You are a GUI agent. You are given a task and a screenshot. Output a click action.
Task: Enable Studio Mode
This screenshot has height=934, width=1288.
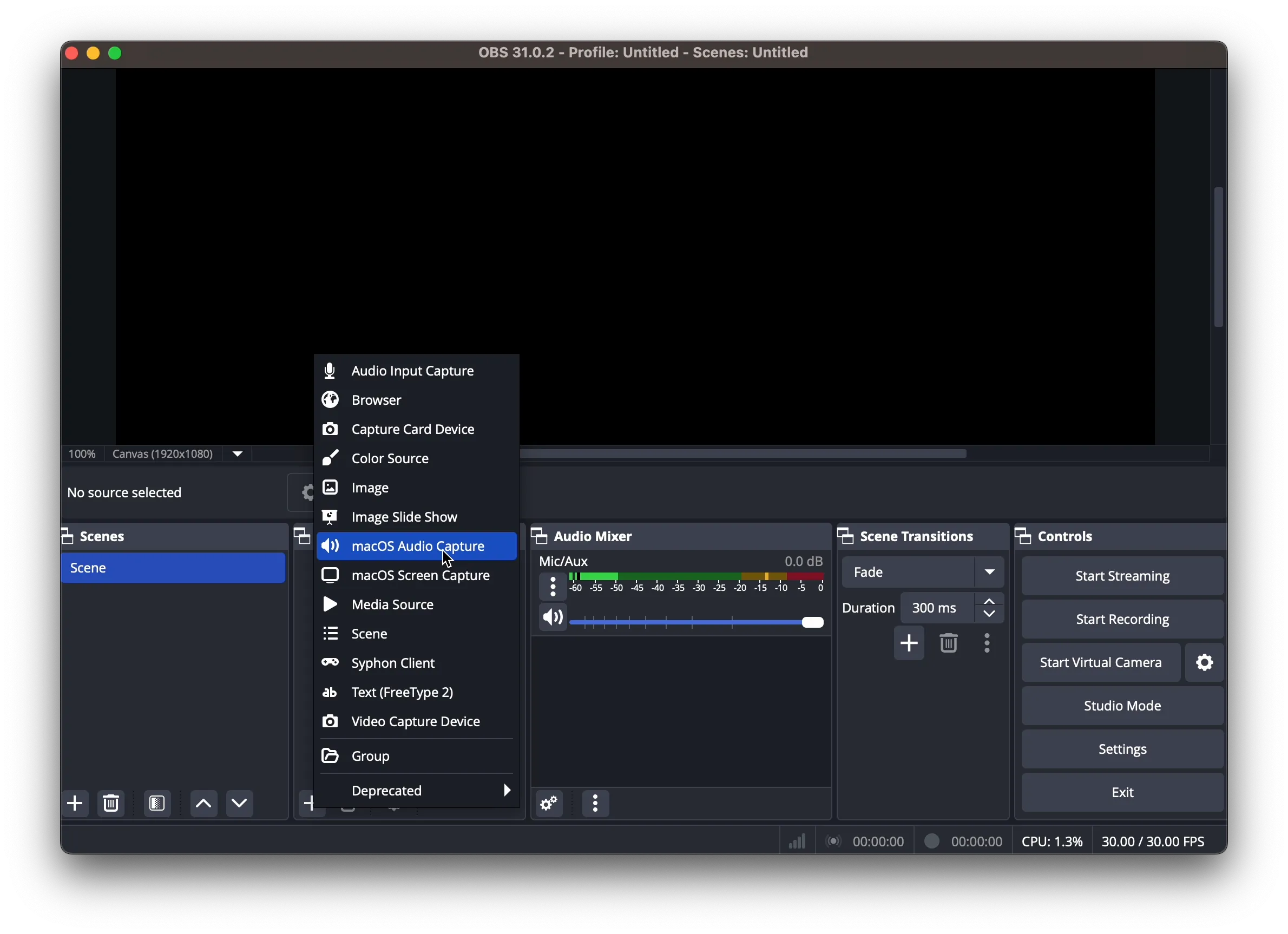tap(1122, 705)
